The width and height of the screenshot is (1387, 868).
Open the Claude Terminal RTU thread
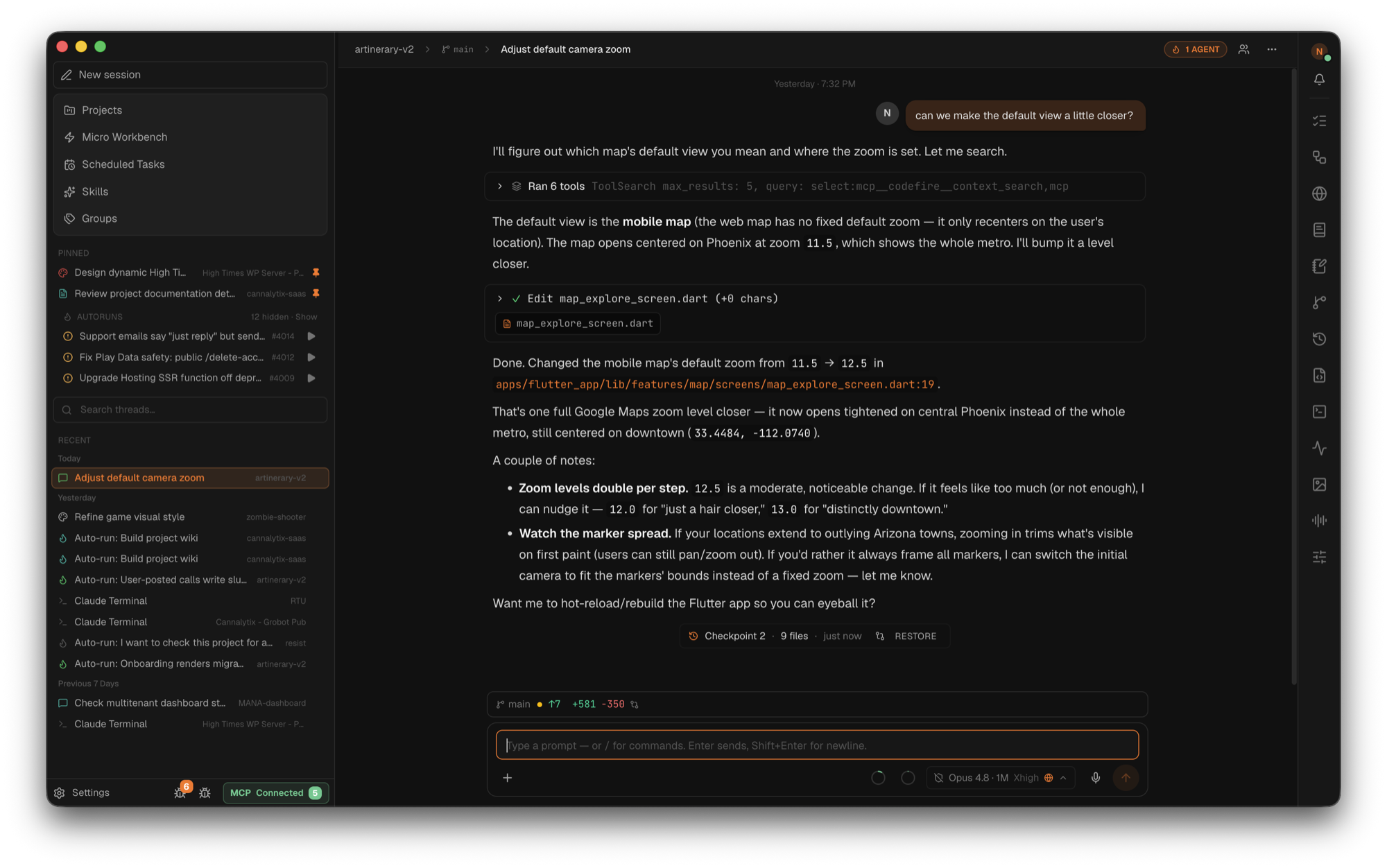click(190, 601)
